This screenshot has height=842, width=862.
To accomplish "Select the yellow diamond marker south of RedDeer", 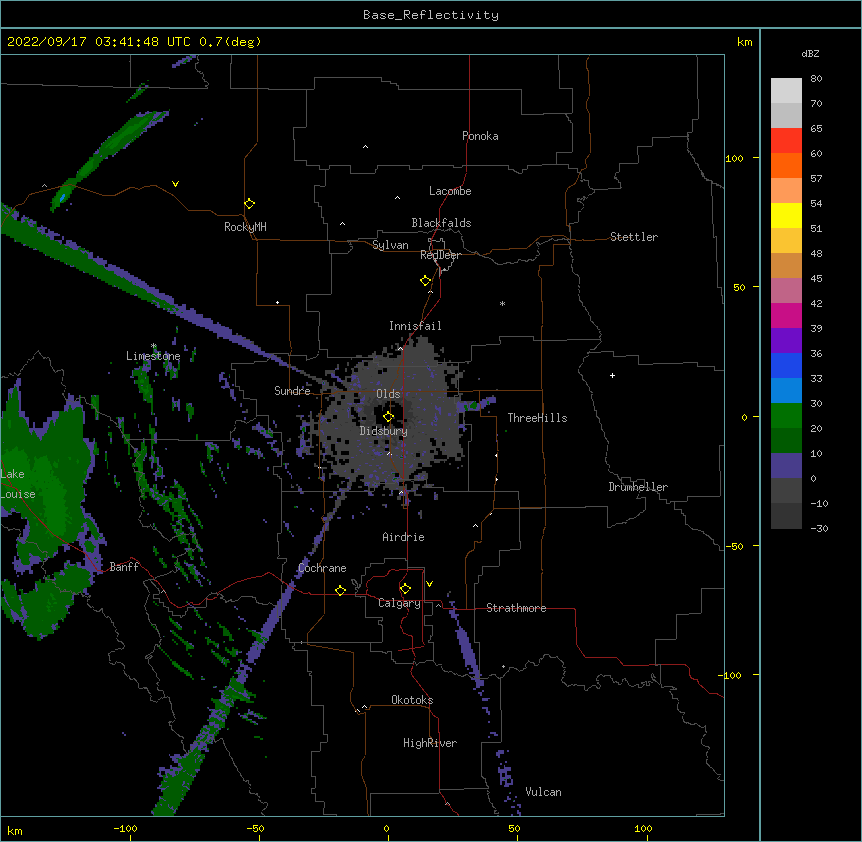I will coord(425,281).
